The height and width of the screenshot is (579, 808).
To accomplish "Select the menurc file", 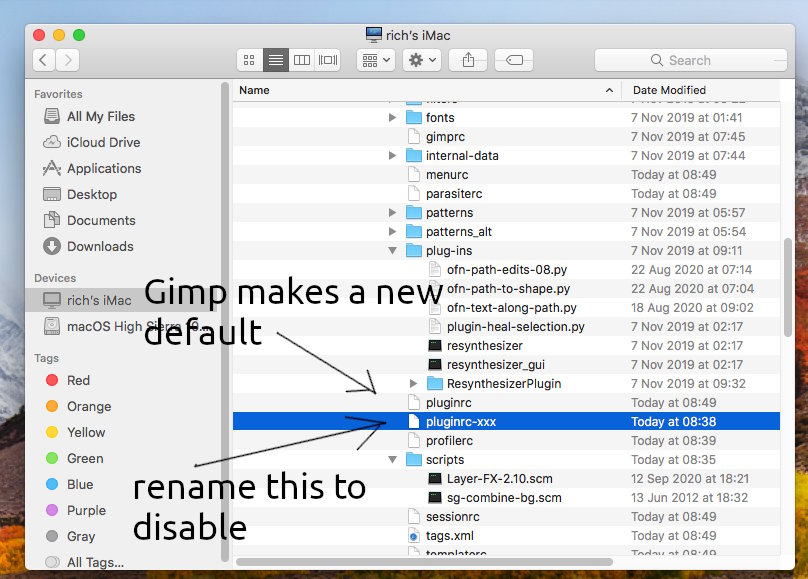I will (506, 175).
